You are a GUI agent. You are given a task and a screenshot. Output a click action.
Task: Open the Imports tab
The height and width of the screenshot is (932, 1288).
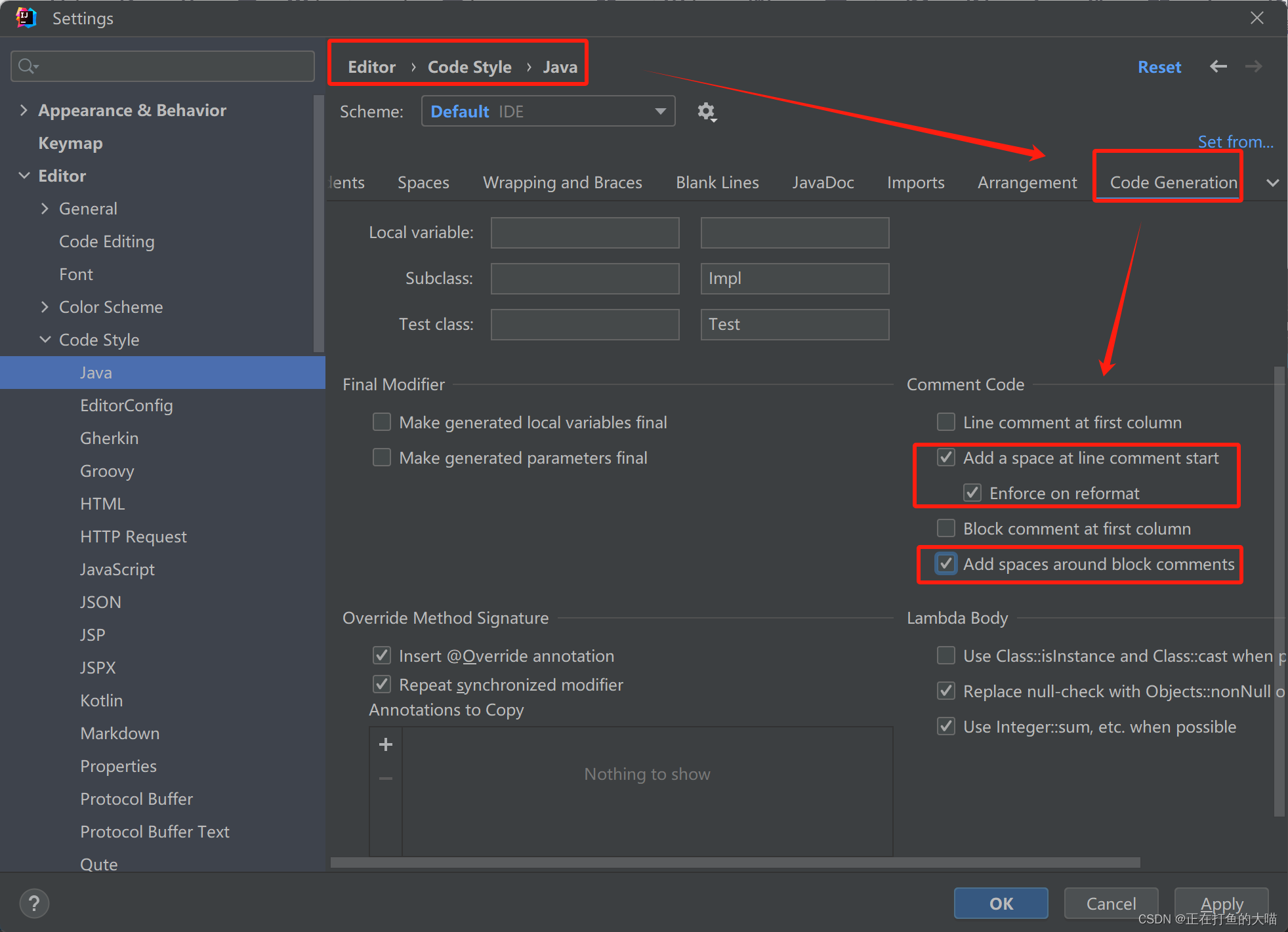tap(915, 182)
